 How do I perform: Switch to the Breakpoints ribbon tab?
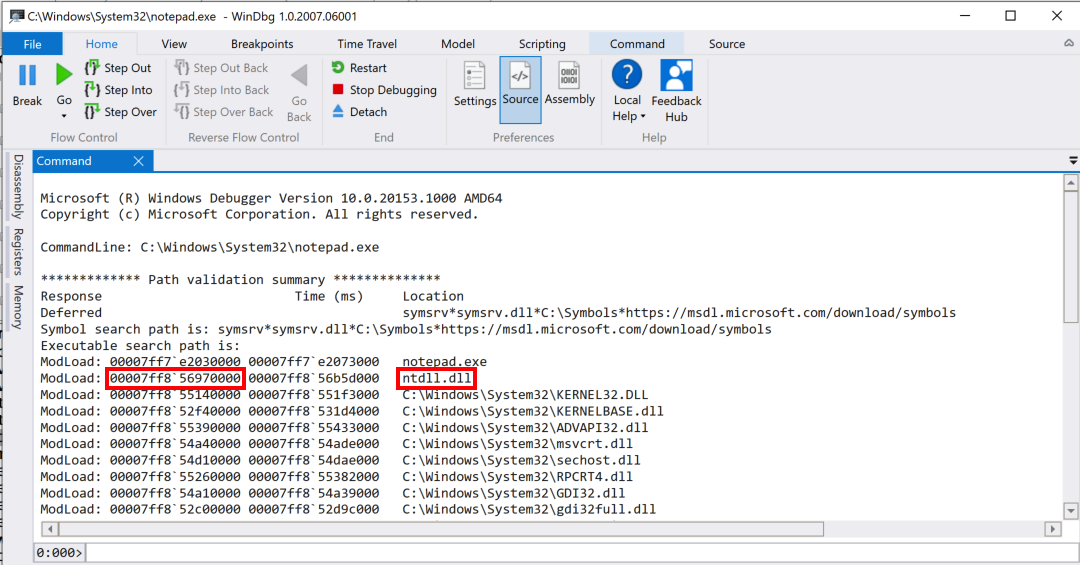[x=262, y=43]
